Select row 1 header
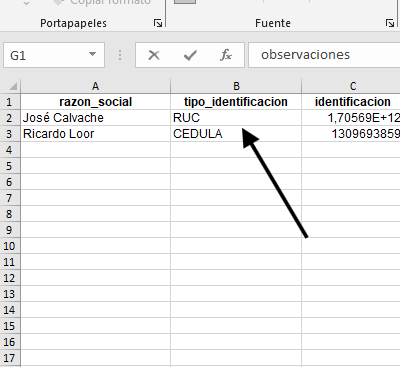Viewport: 400px width, 367px height. coord(10,102)
